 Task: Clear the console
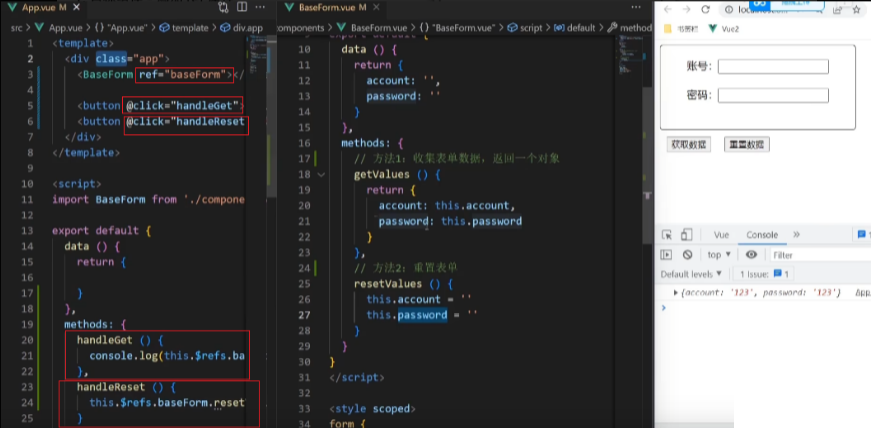[x=688, y=255]
